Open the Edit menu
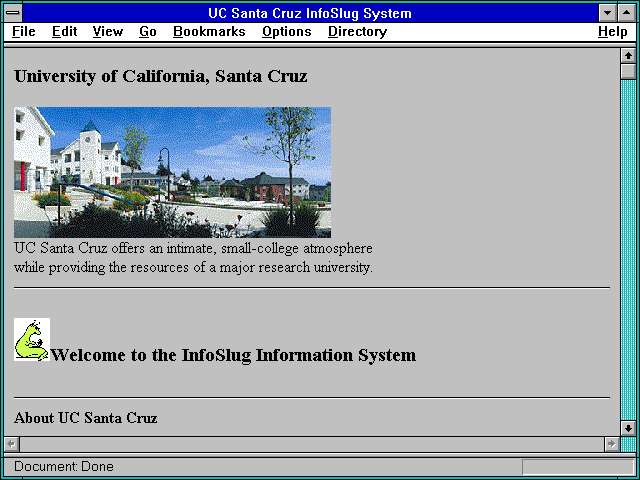Screen dimensions: 640x480 (64, 32)
